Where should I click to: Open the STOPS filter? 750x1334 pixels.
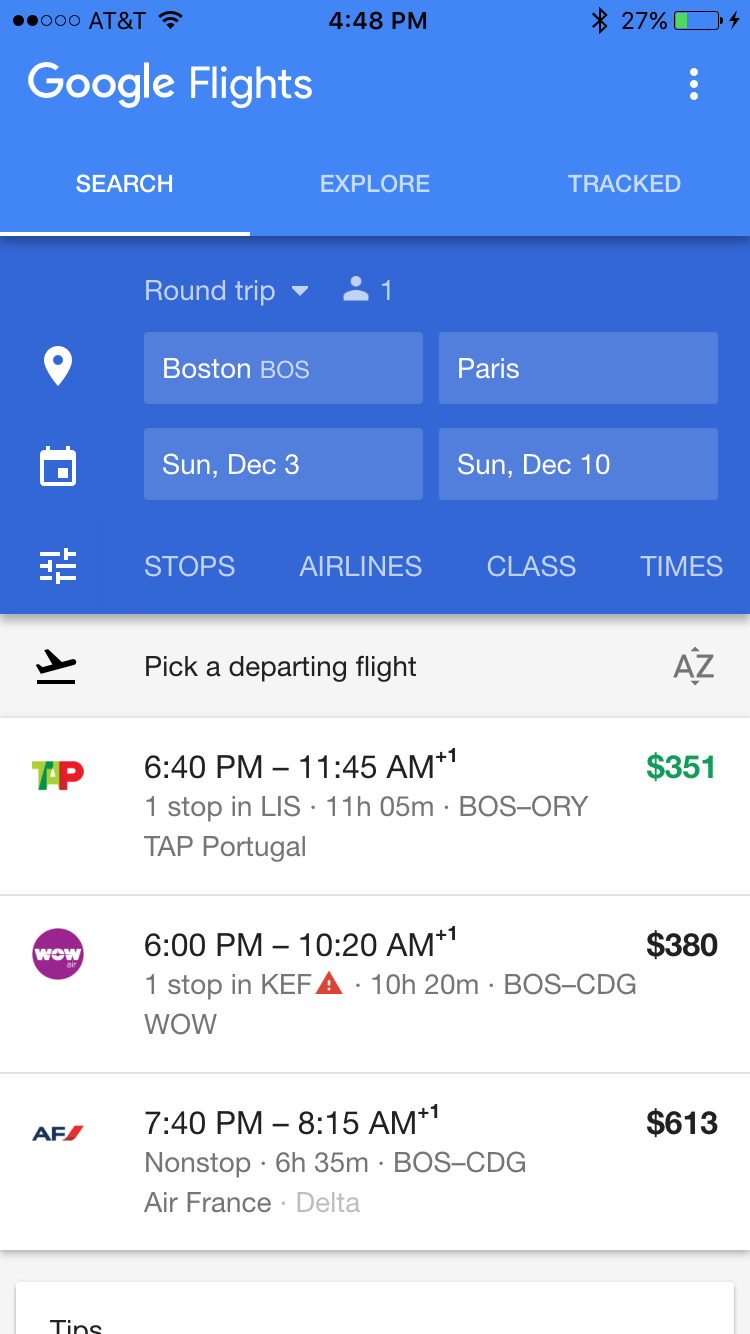point(189,566)
